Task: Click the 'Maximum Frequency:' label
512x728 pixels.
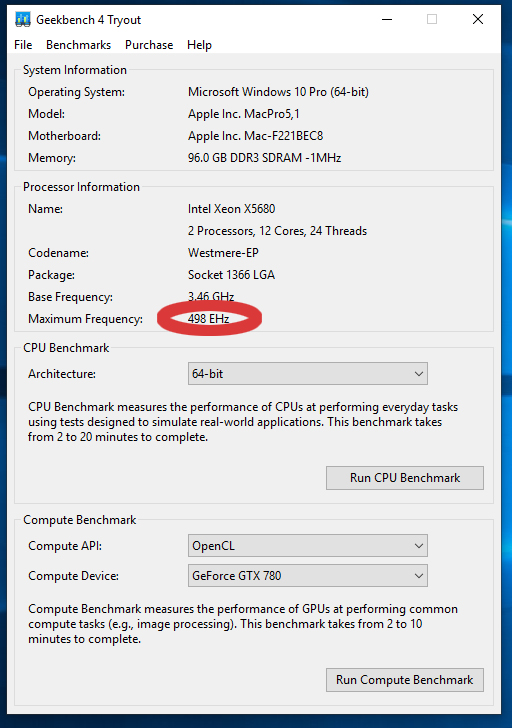Action: click(x=85, y=319)
